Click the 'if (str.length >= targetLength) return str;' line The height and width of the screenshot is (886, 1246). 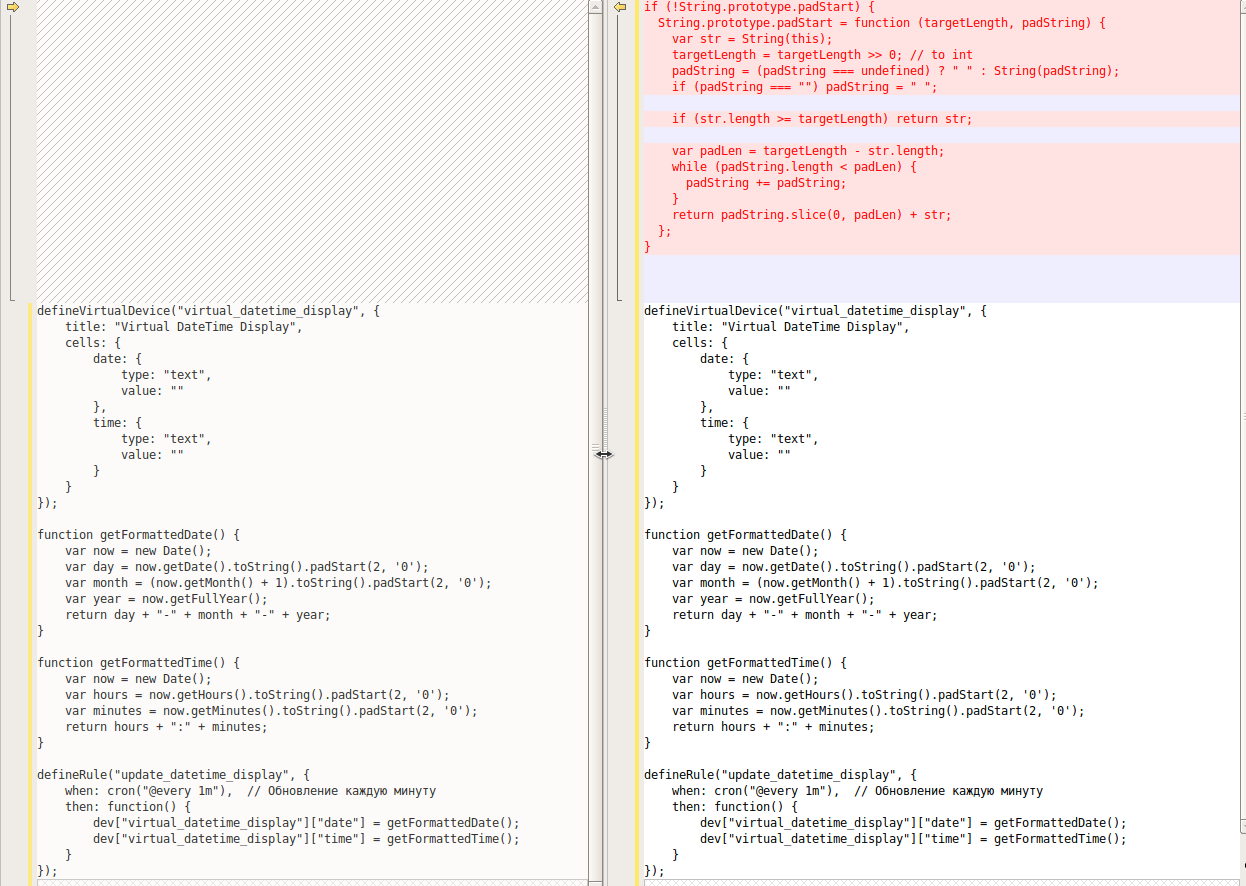(822, 119)
